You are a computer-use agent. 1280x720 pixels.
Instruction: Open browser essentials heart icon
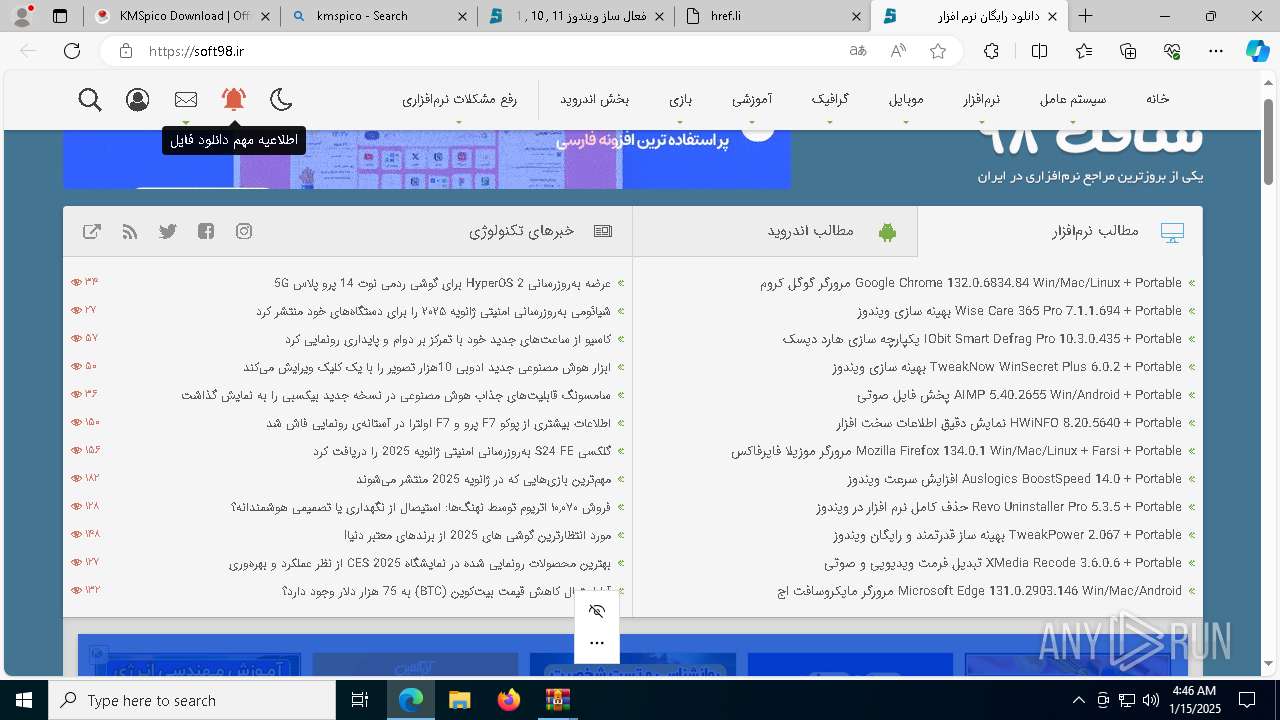point(1172,51)
